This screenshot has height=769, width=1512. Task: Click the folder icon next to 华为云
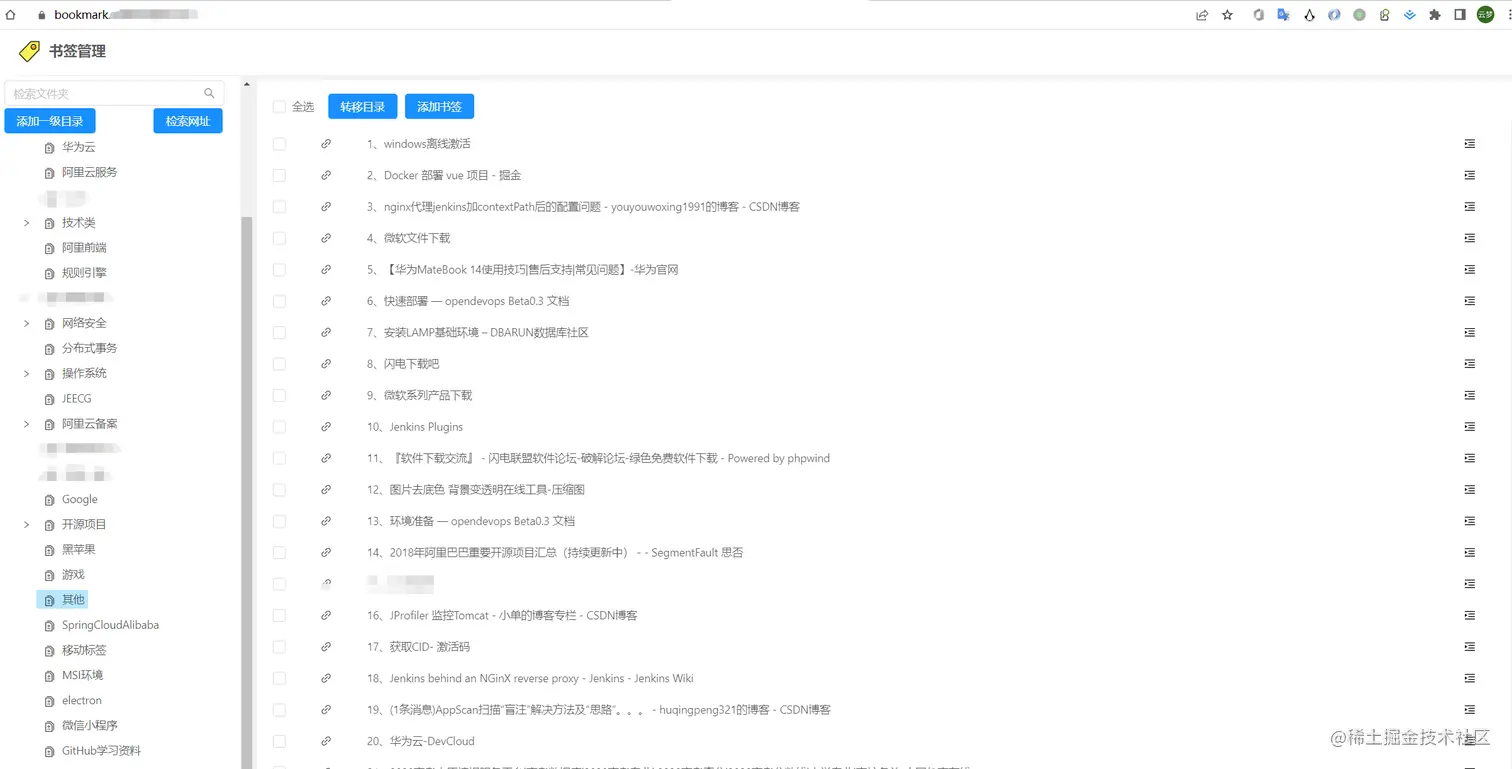tap(50, 147)
